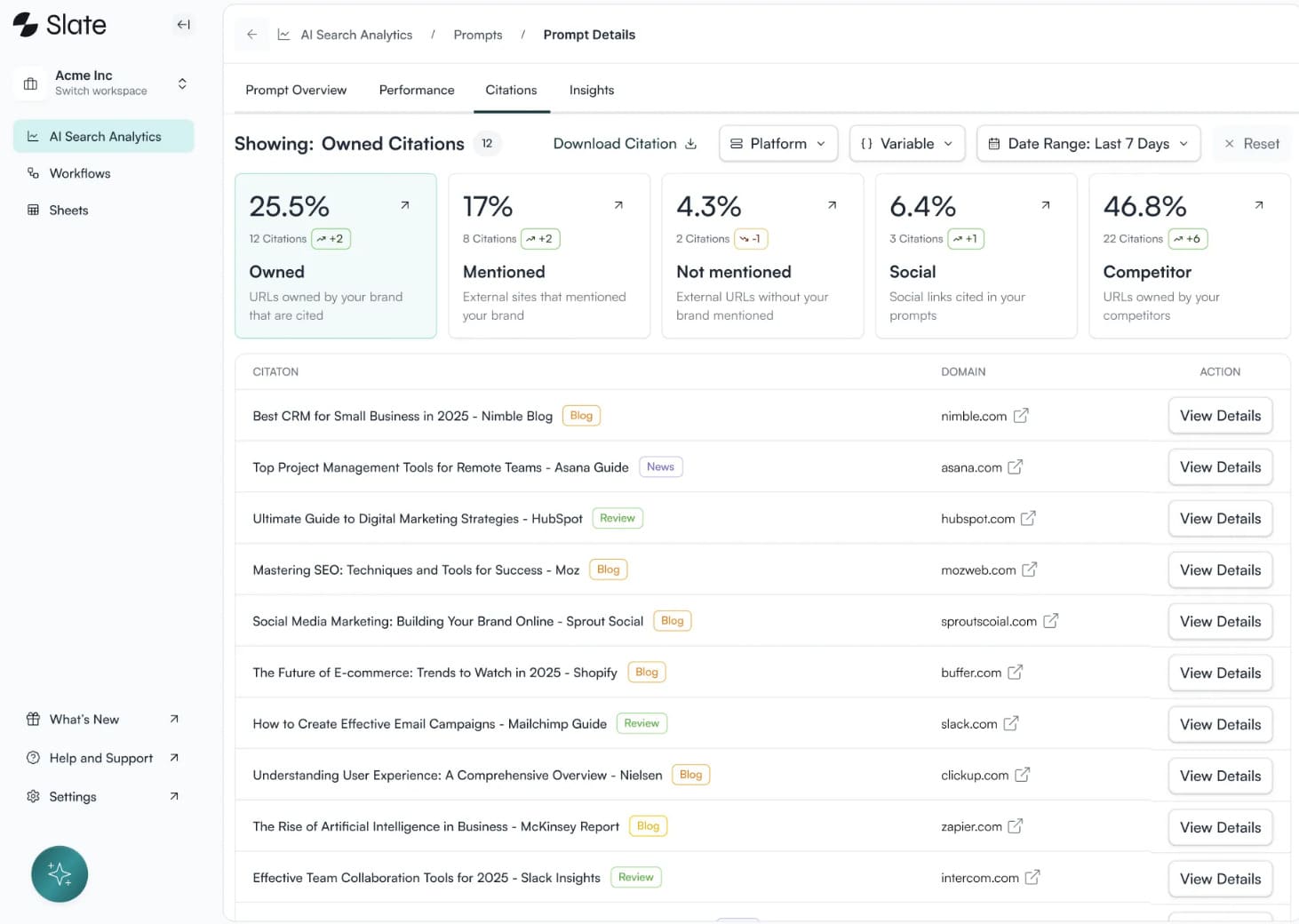Expand the Mentioned card arrow icon

618,205
